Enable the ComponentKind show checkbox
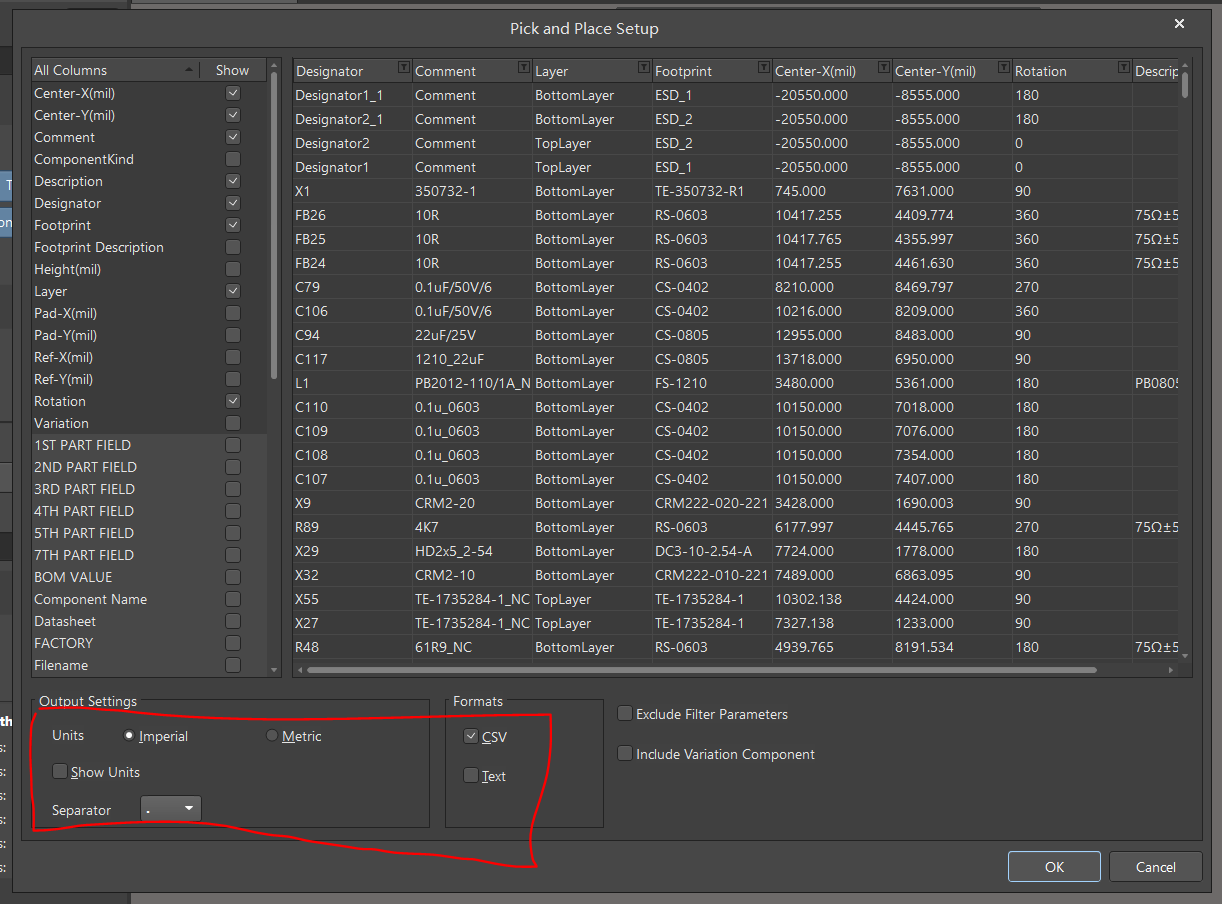 coord(233,159)
